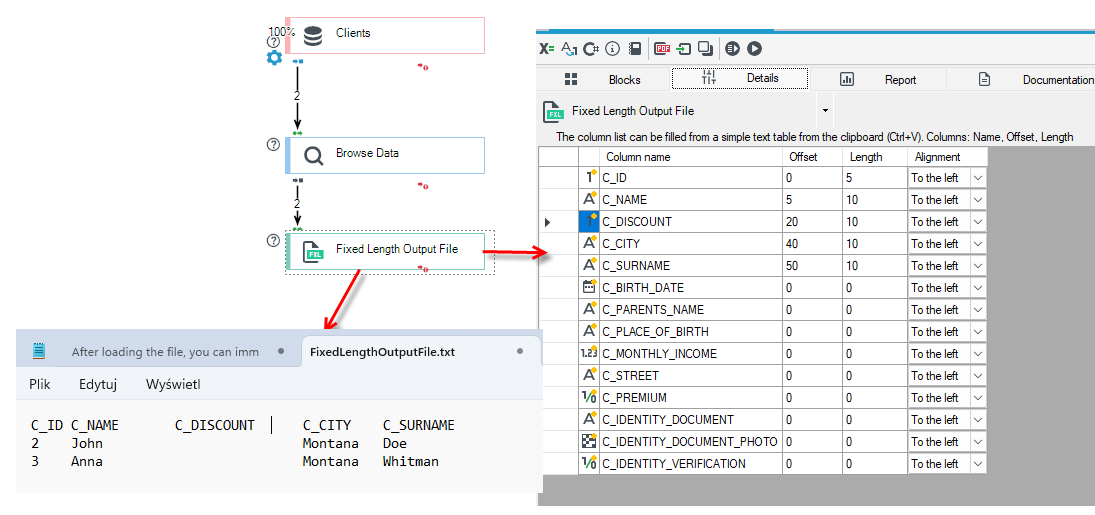Open Alignment dropdown for C_STREET row

pos(978,376)
